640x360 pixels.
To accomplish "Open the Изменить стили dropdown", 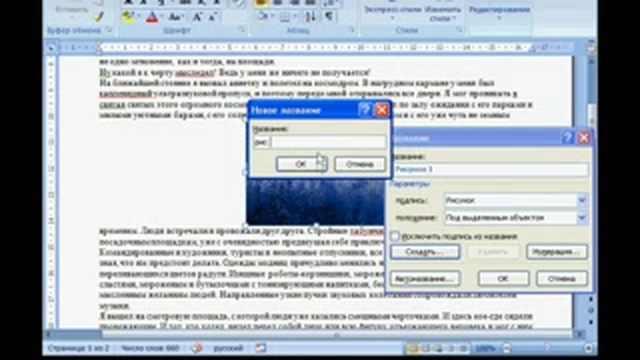I will click(x=443, y=14).
